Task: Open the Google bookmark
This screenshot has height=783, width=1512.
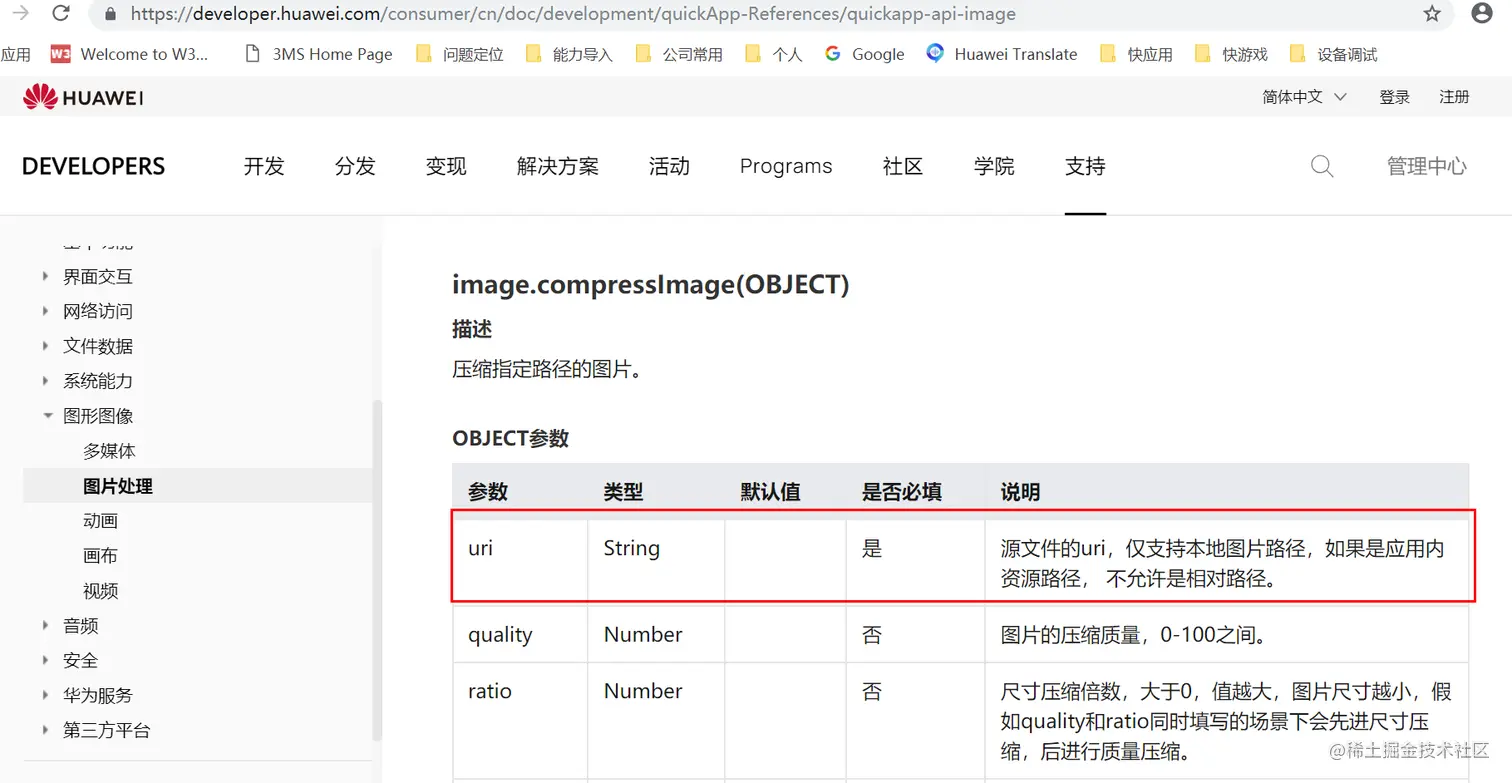Action: tap(865, 54)
